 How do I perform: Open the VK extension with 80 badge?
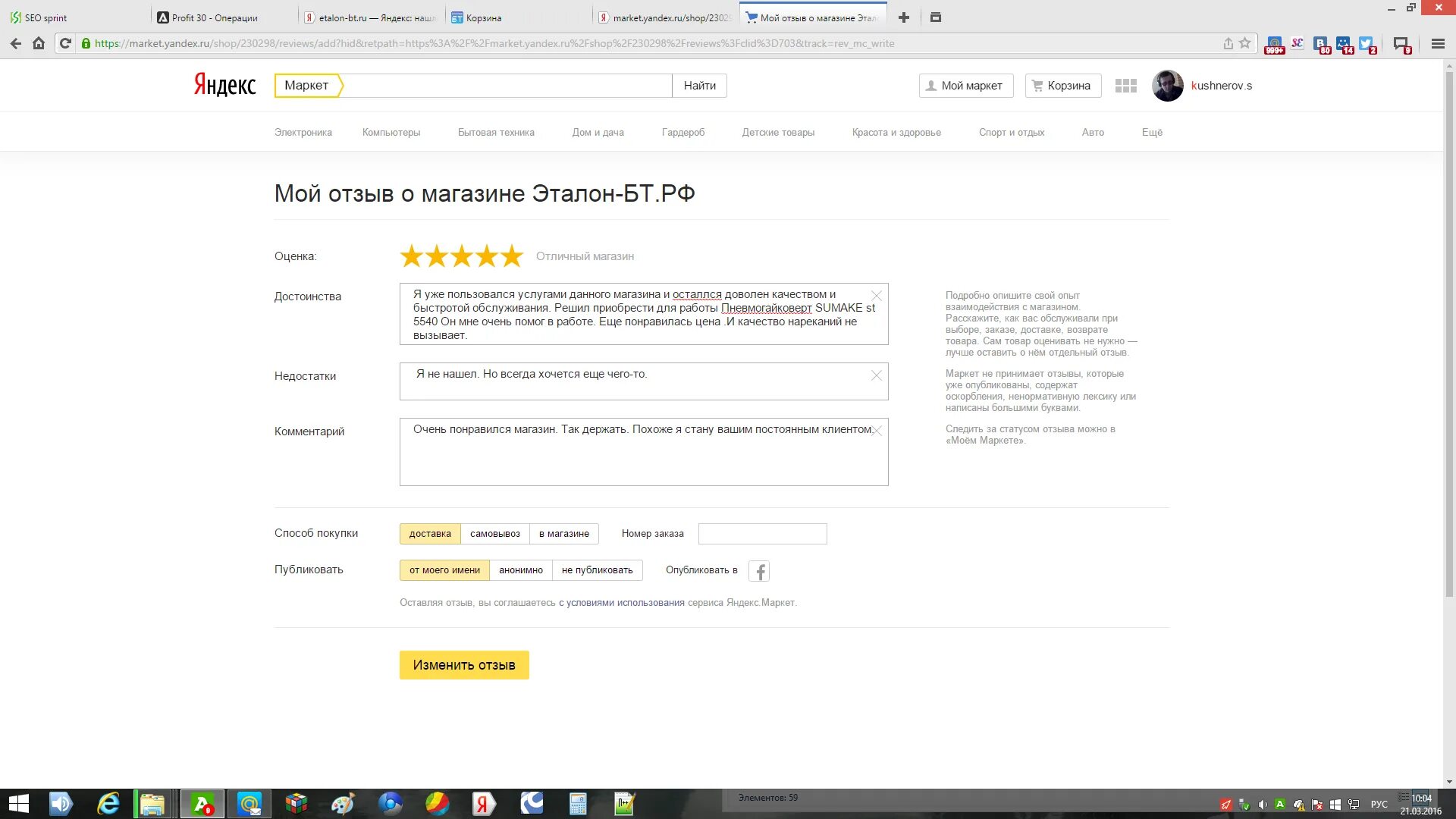(1322, 45)
